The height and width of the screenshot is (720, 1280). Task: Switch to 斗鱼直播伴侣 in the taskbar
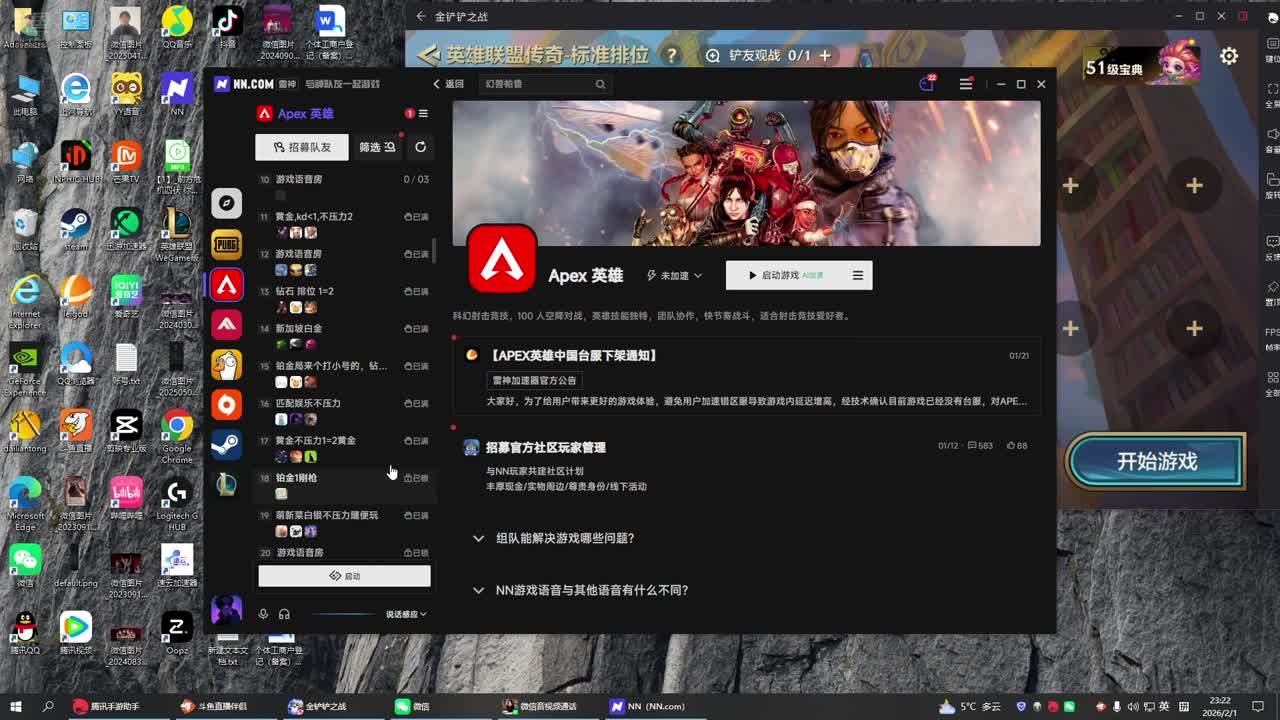(x=214, y=706)
